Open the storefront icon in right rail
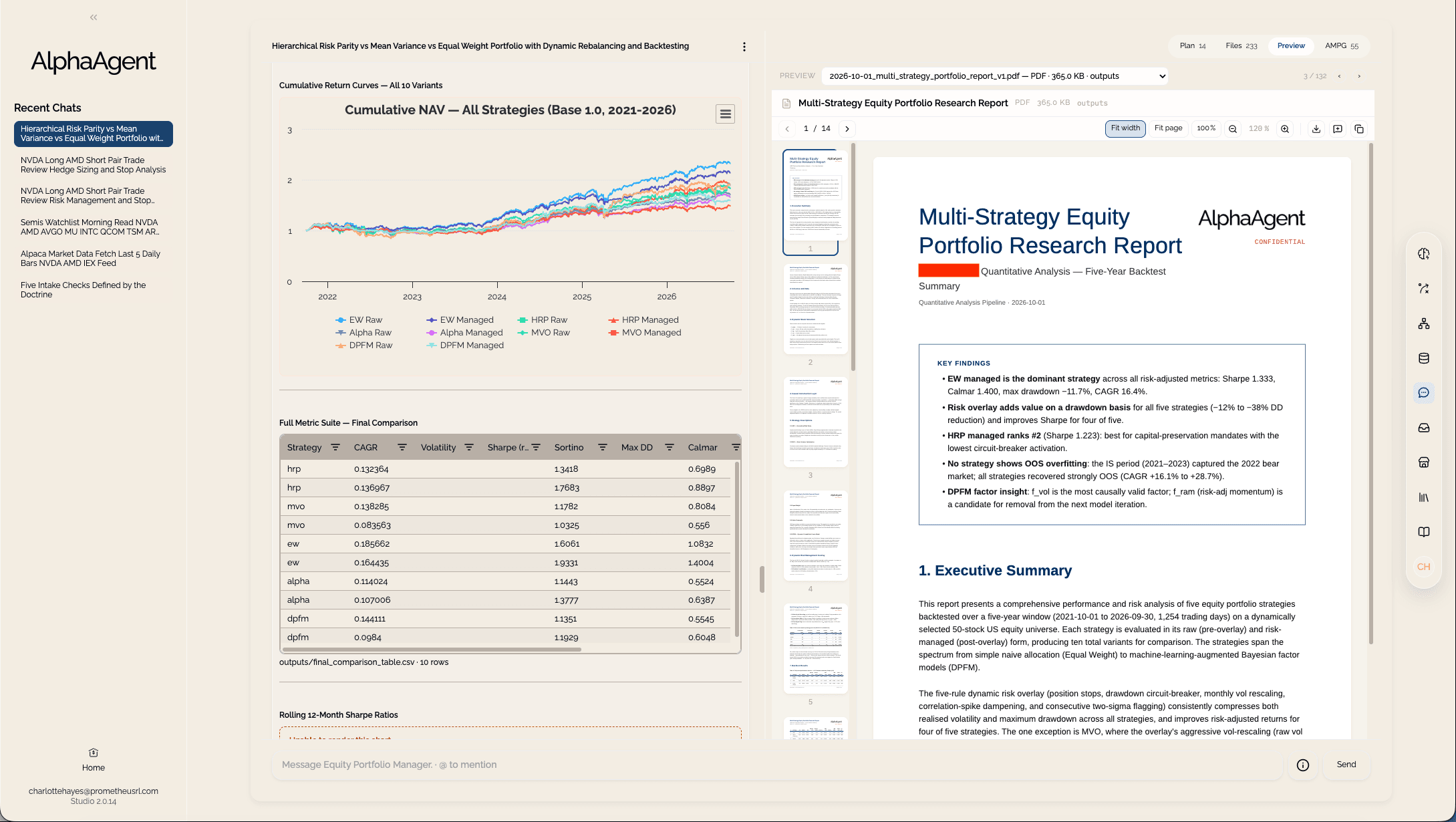Viewport: 1456px width, 822px height. pos(1423,462)
